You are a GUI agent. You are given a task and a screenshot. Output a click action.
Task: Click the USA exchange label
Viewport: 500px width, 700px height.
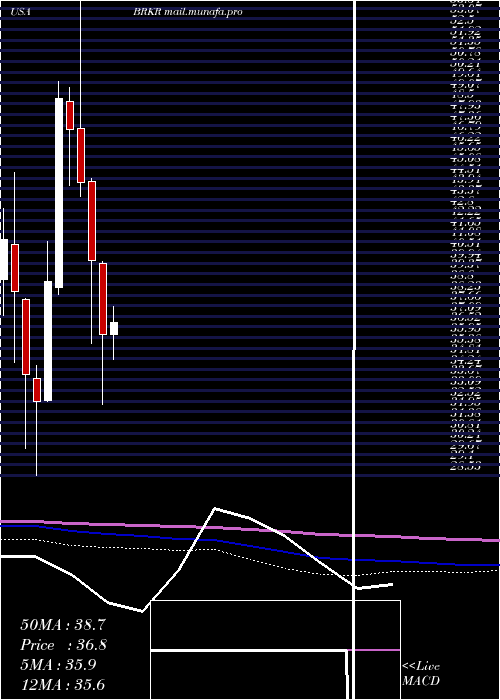(x=21, y=12)
